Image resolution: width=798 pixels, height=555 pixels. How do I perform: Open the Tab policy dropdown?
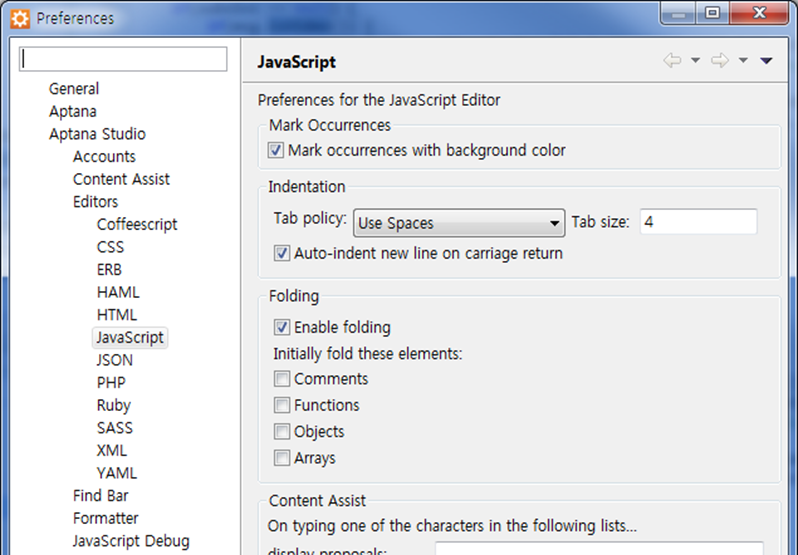459,223
